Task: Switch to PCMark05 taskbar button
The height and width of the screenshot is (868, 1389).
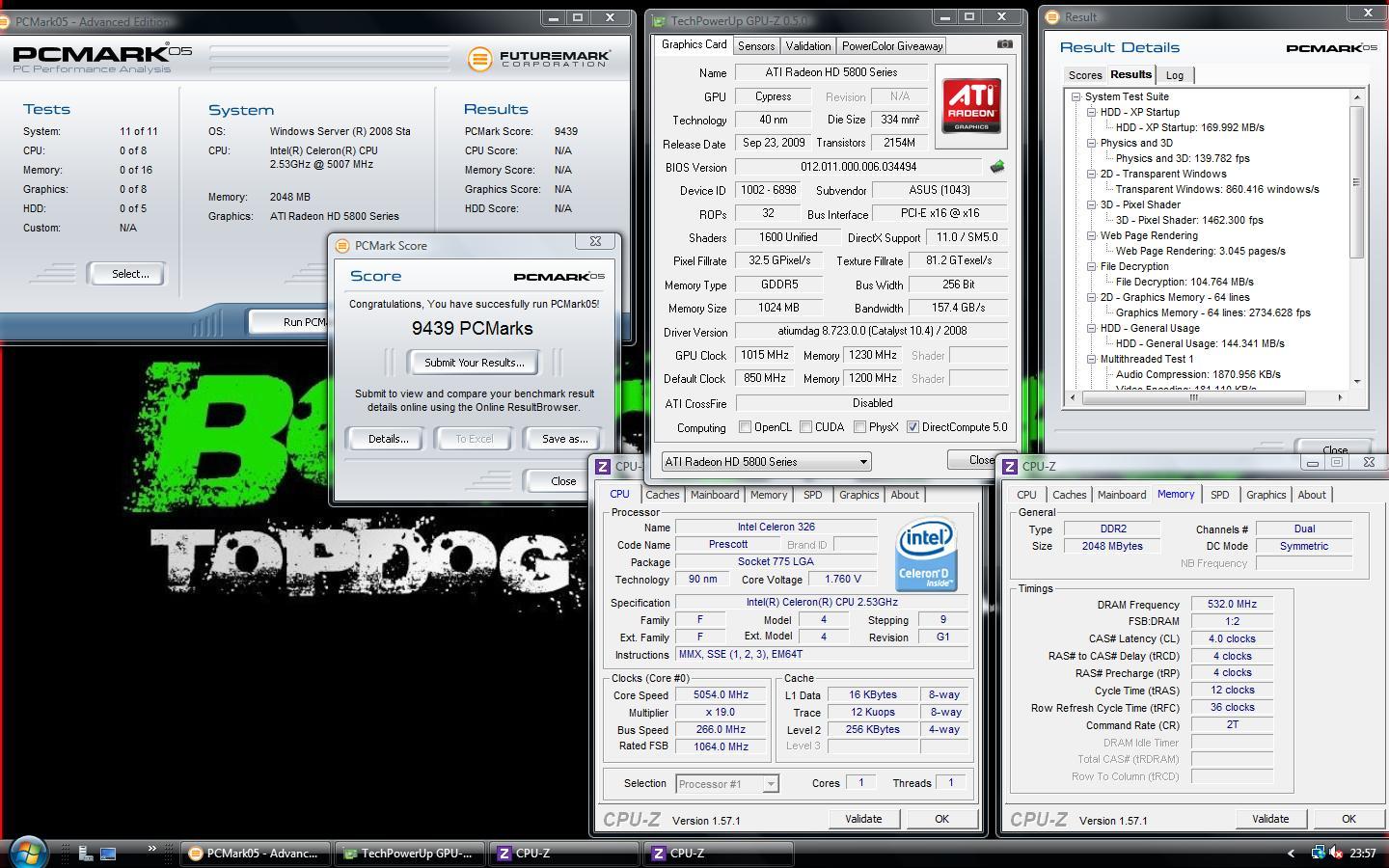Action: 255,854
